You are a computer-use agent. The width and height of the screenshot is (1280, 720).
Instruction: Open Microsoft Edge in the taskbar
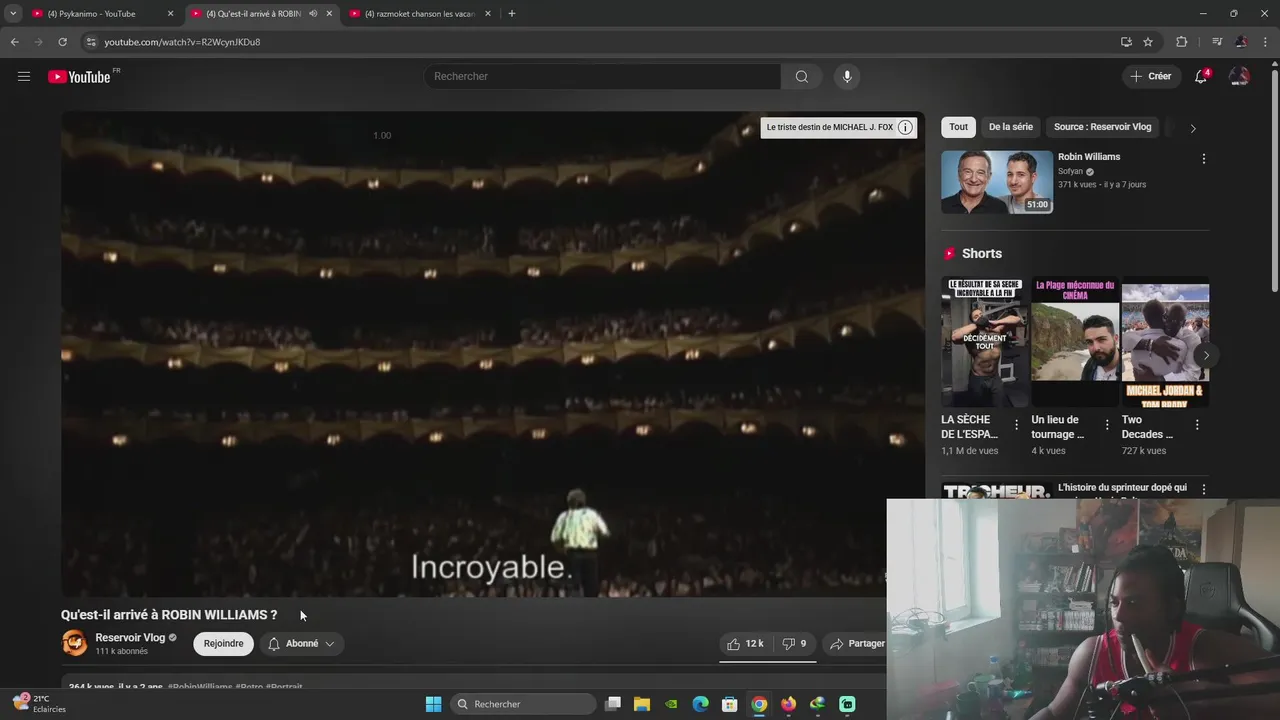click(x=701, y=704)
